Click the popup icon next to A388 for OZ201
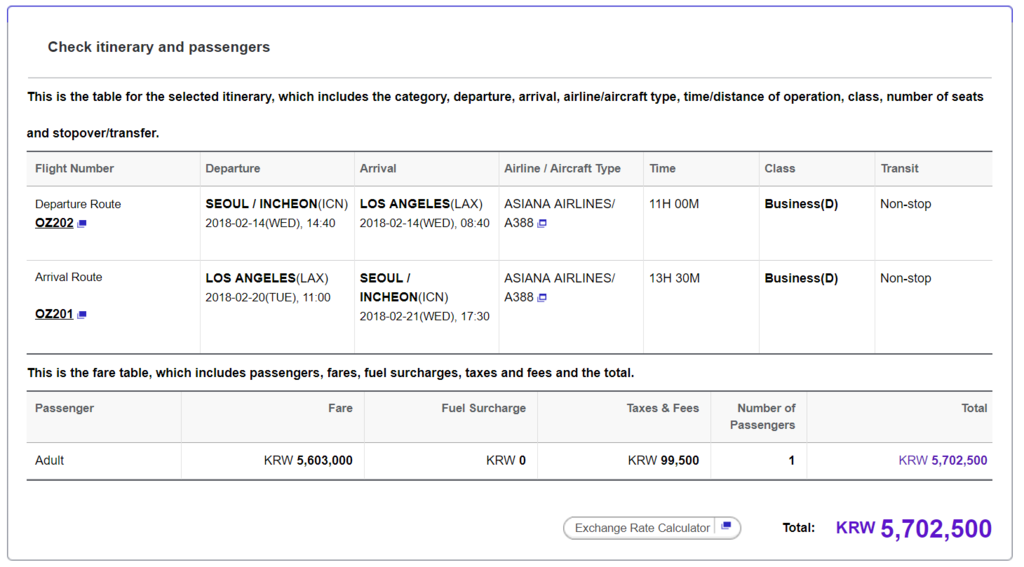 (x=542, y=298)
